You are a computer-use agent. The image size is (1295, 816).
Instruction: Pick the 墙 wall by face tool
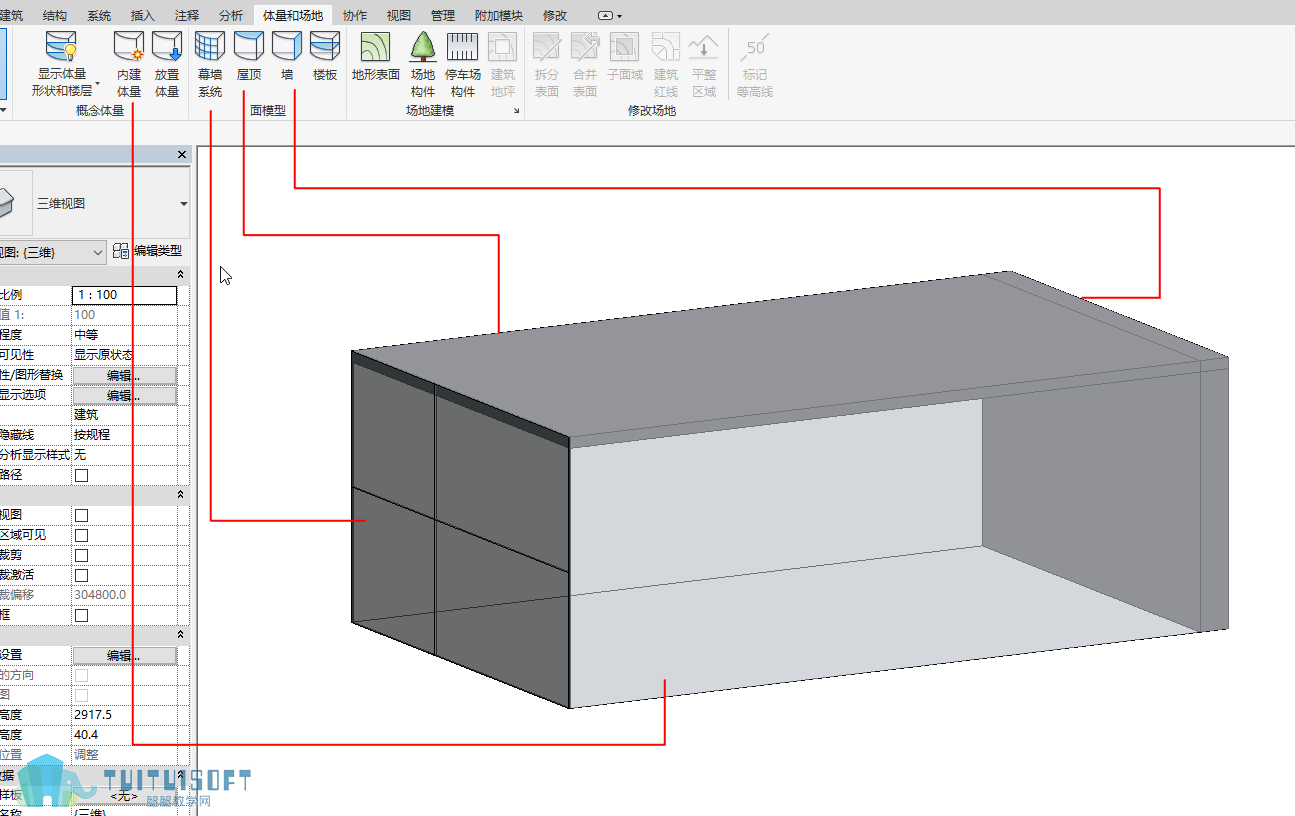(287, 56)
